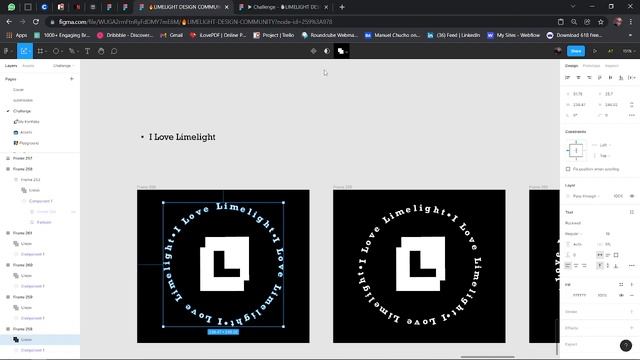
Task: Select the Cover page
Action: [x=18, y=90]
